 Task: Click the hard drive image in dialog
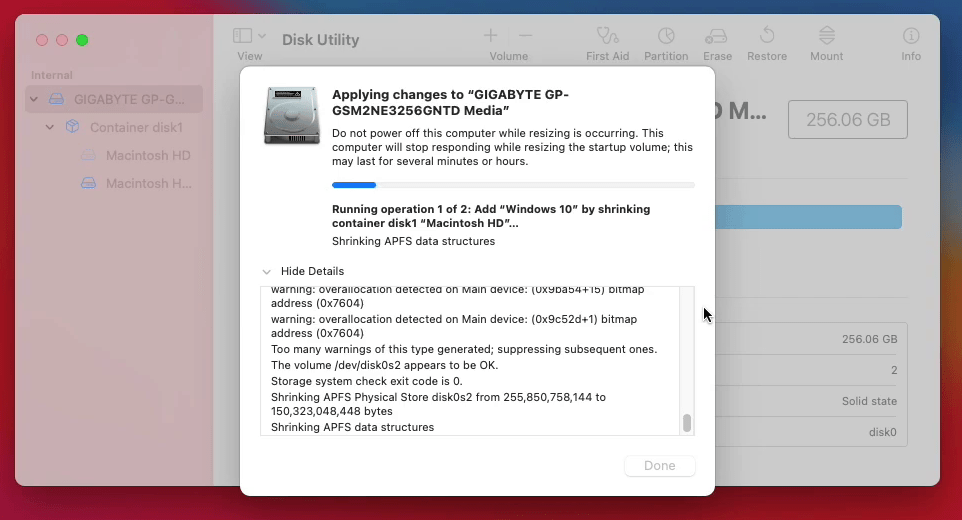click(x=291, y=115)
